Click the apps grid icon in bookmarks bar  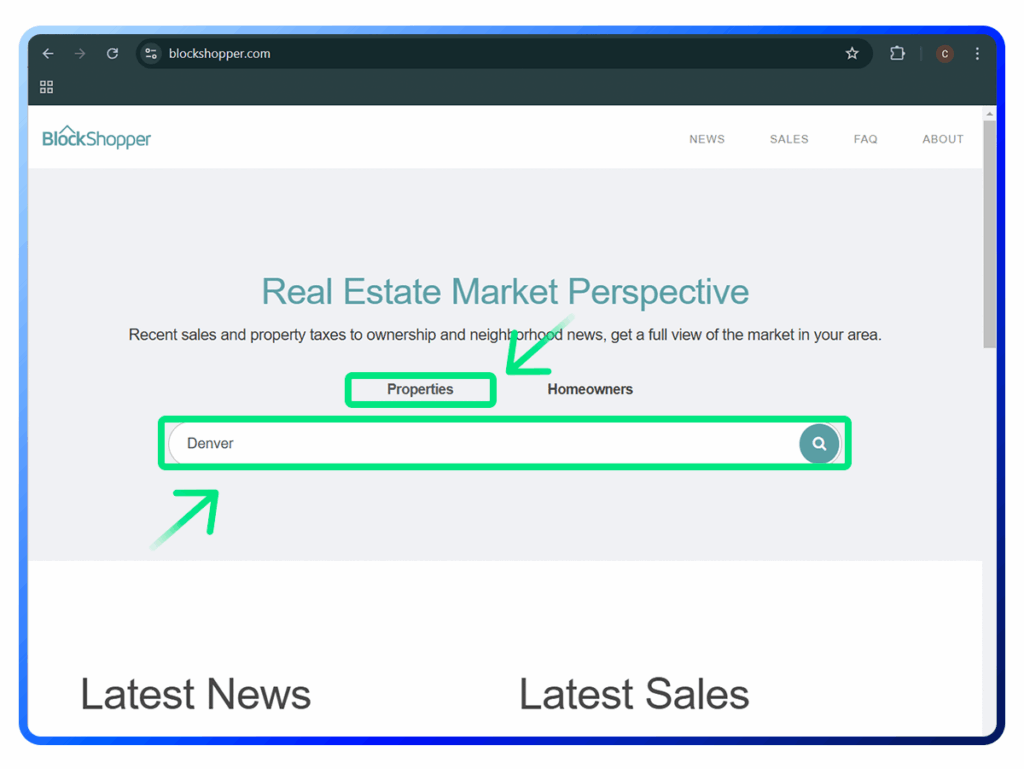pyautogui.click(x=47, y=87)
